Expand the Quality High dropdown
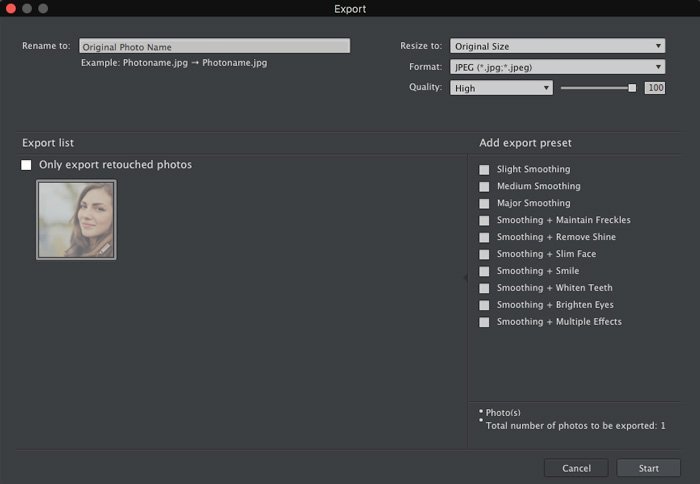700x484 pixels. (501, 88)
